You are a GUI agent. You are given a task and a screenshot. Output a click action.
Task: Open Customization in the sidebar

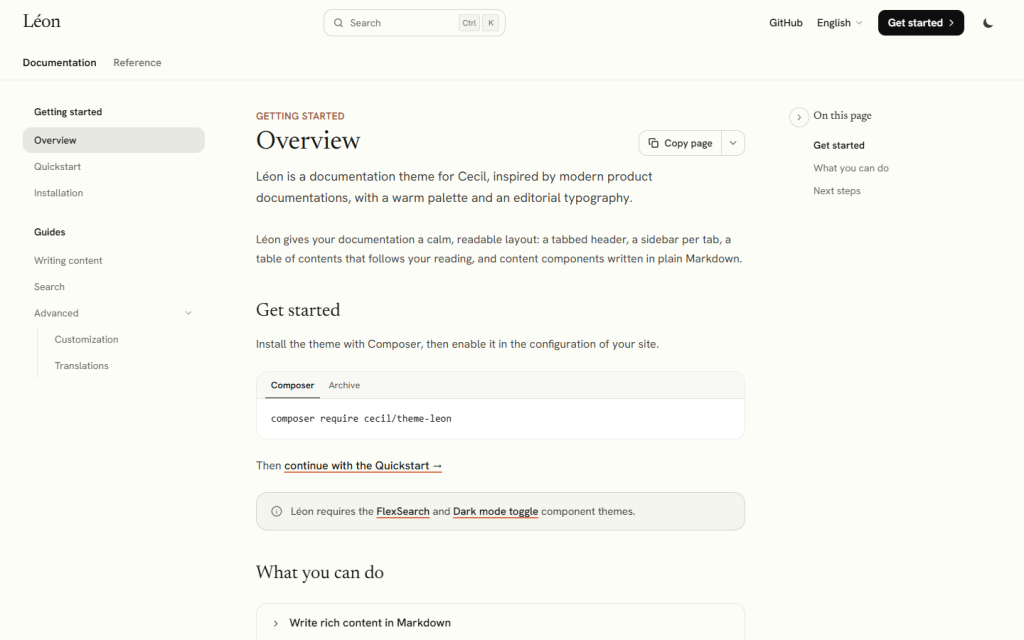86,340
